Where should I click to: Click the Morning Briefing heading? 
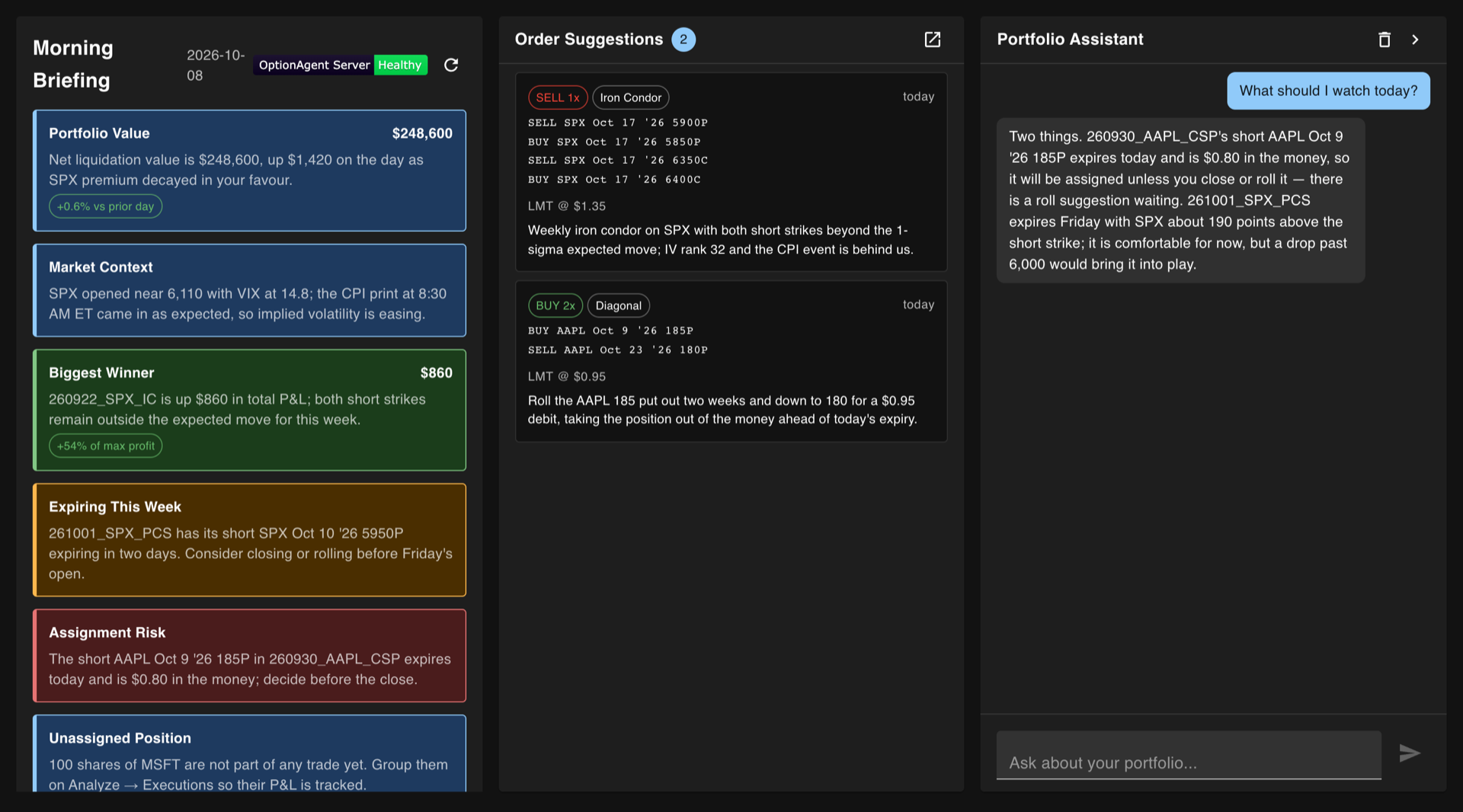pyautogui.click(x=73, y=64)
